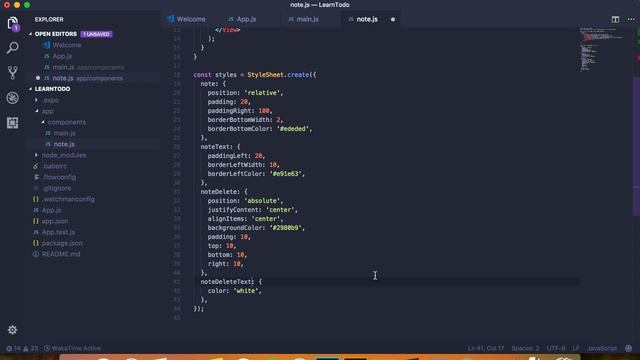The height and width of the screenshot is (360, 640).
Task: Click Ln 41, Col 17 cursor position
Action: tap(486, 348)
